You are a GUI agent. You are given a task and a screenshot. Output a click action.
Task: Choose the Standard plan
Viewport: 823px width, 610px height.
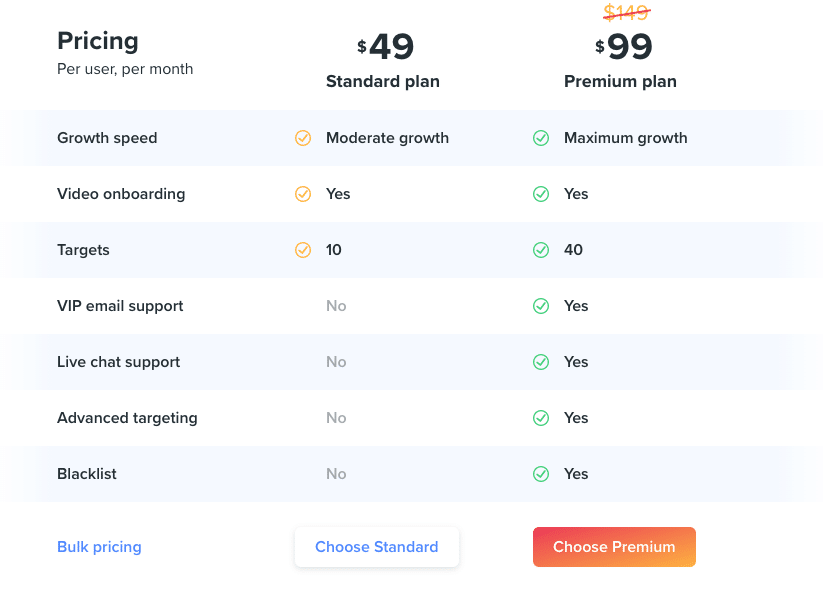[x=377, y=547]
